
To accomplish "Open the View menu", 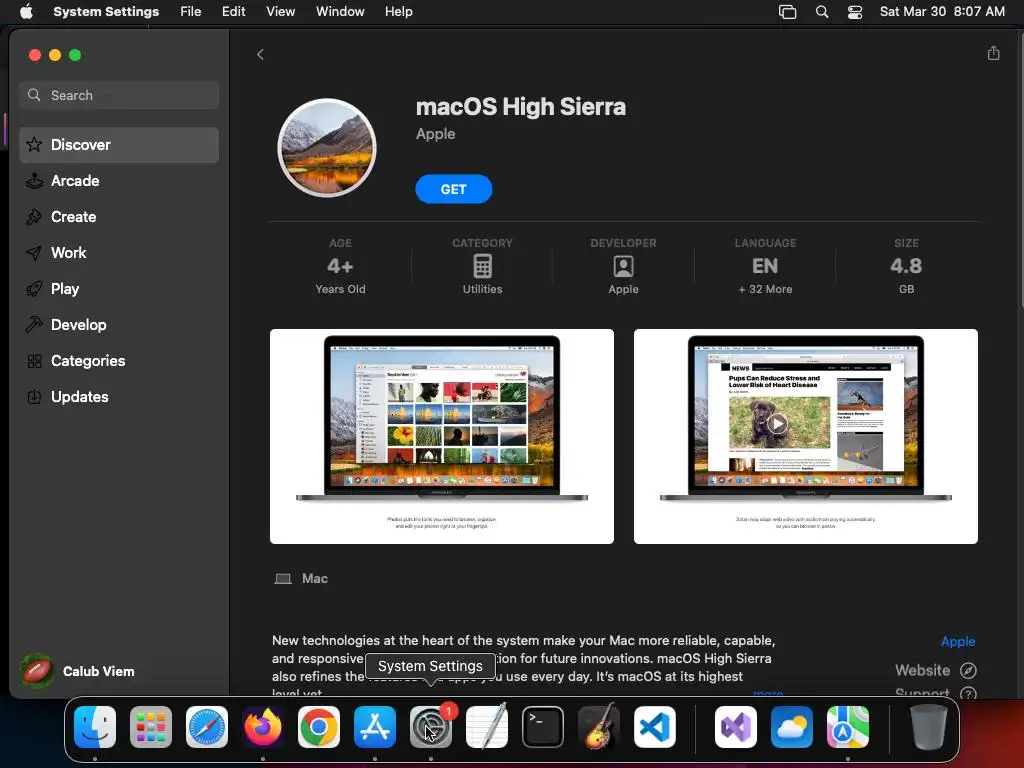I will [x=280, y=12].
